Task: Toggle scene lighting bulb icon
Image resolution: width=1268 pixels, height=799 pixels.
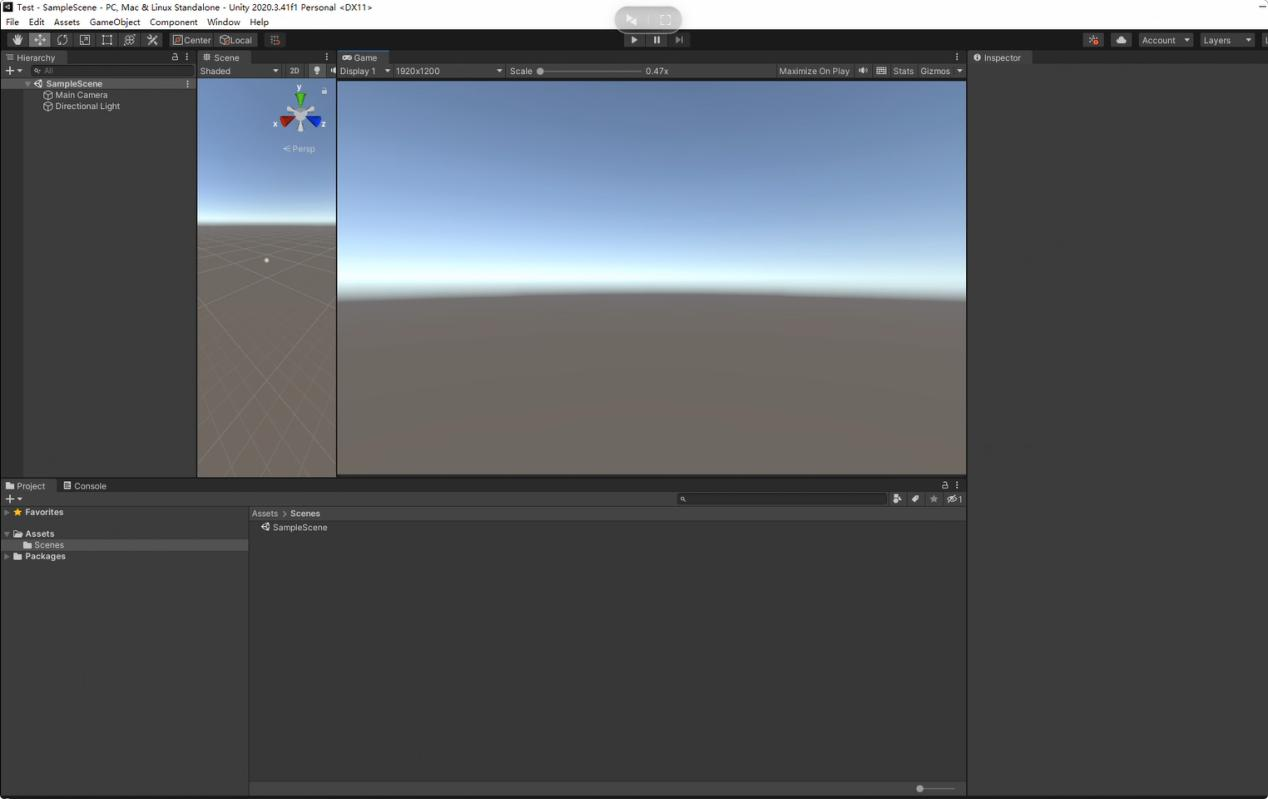Action: [x=316, y=71]
